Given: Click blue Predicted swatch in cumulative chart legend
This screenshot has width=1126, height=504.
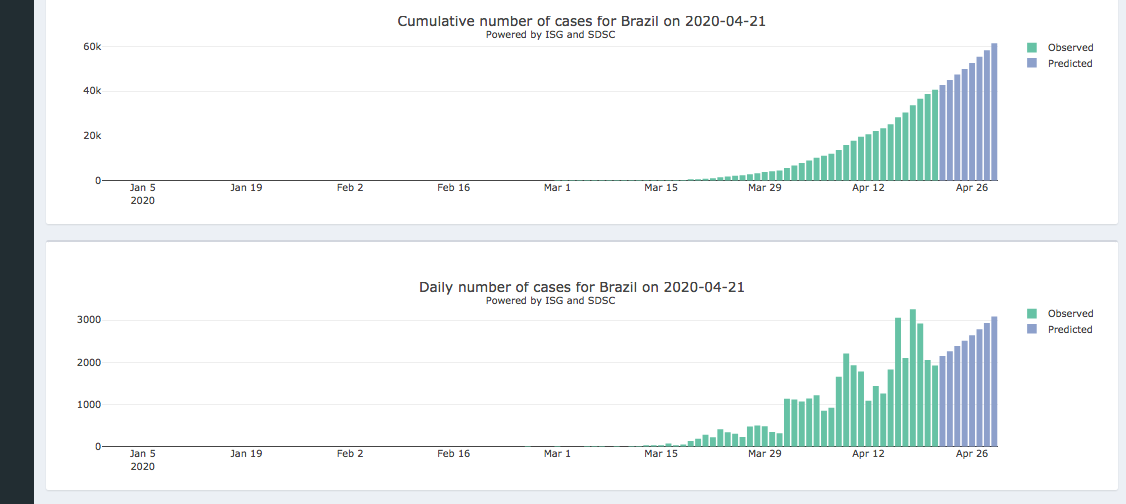Looking at the screenshot, I should 1033,63.
